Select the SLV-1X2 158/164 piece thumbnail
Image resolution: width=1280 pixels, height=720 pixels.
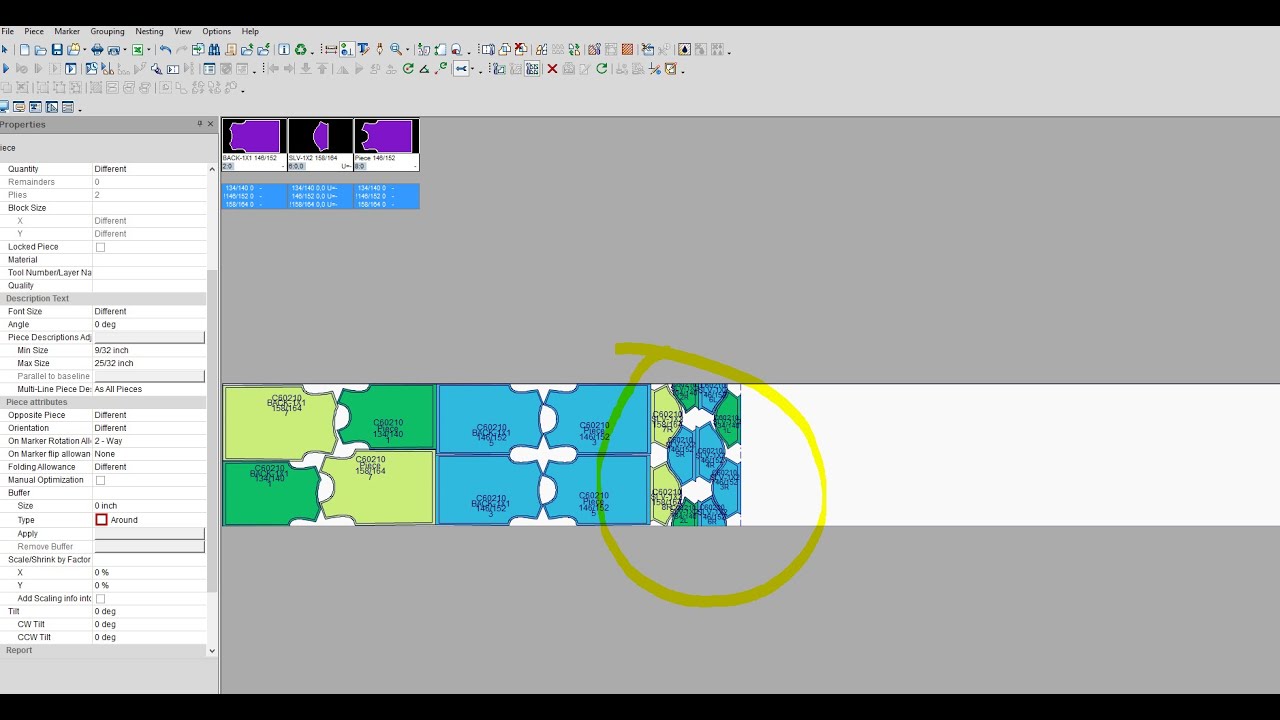[x=320, y=144]
